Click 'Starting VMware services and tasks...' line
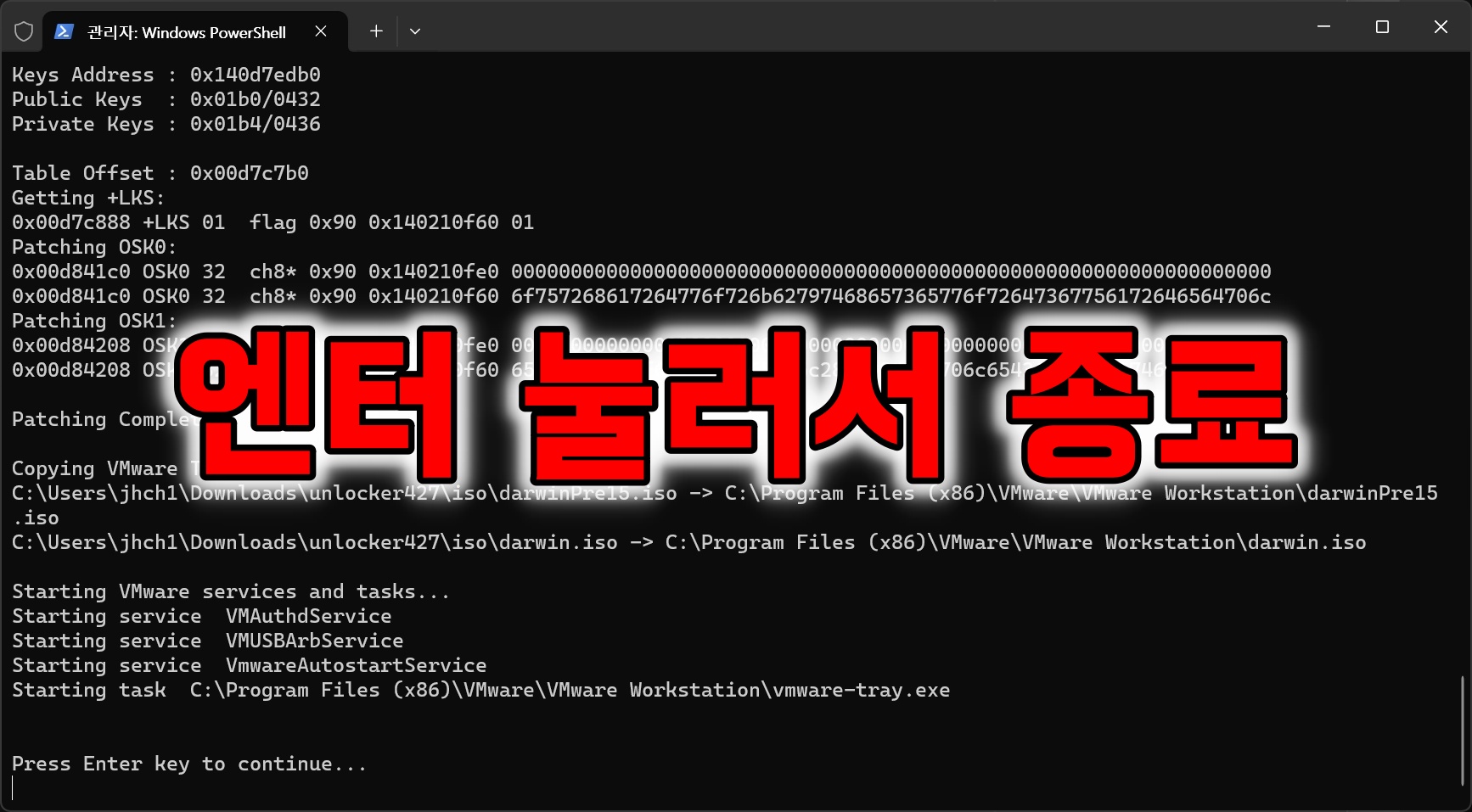The width and height of the screenshot is (1472, 812). click(231, 591)
